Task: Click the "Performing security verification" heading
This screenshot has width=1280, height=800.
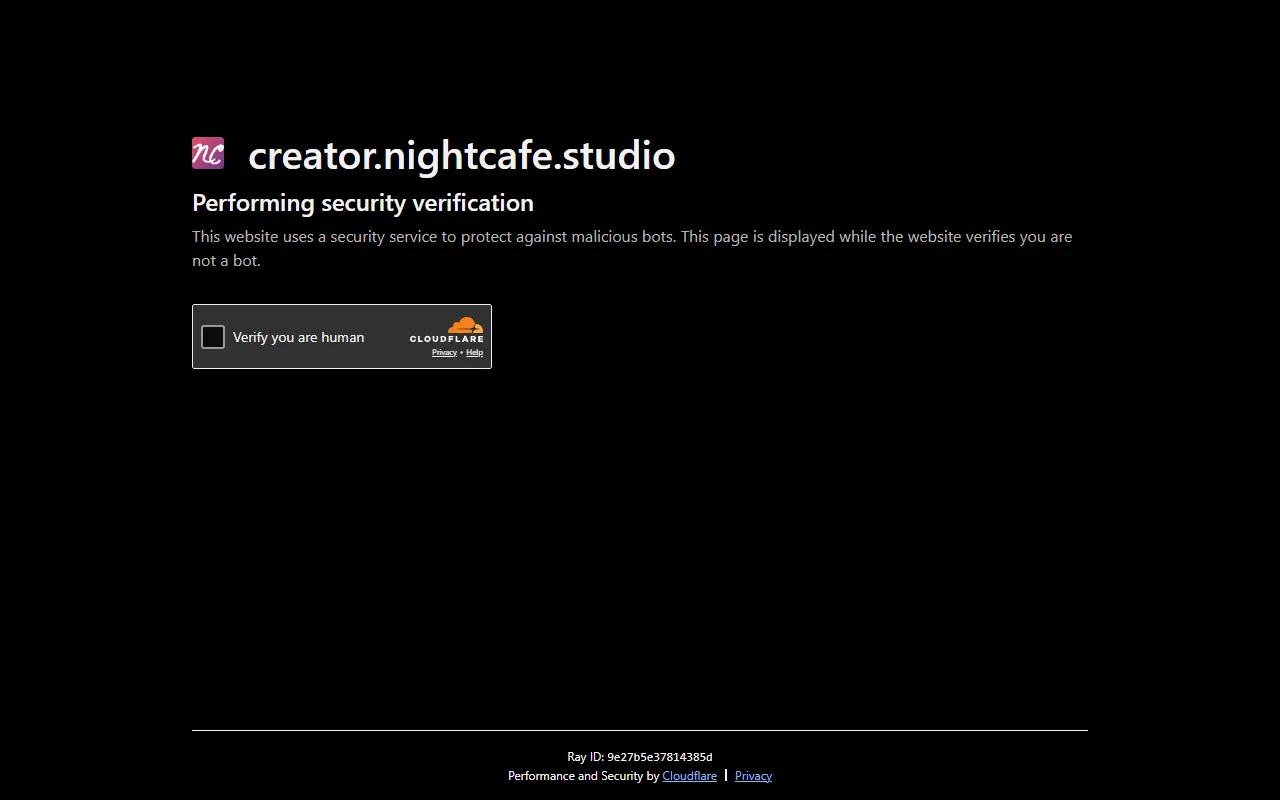Action: point(363,203)
